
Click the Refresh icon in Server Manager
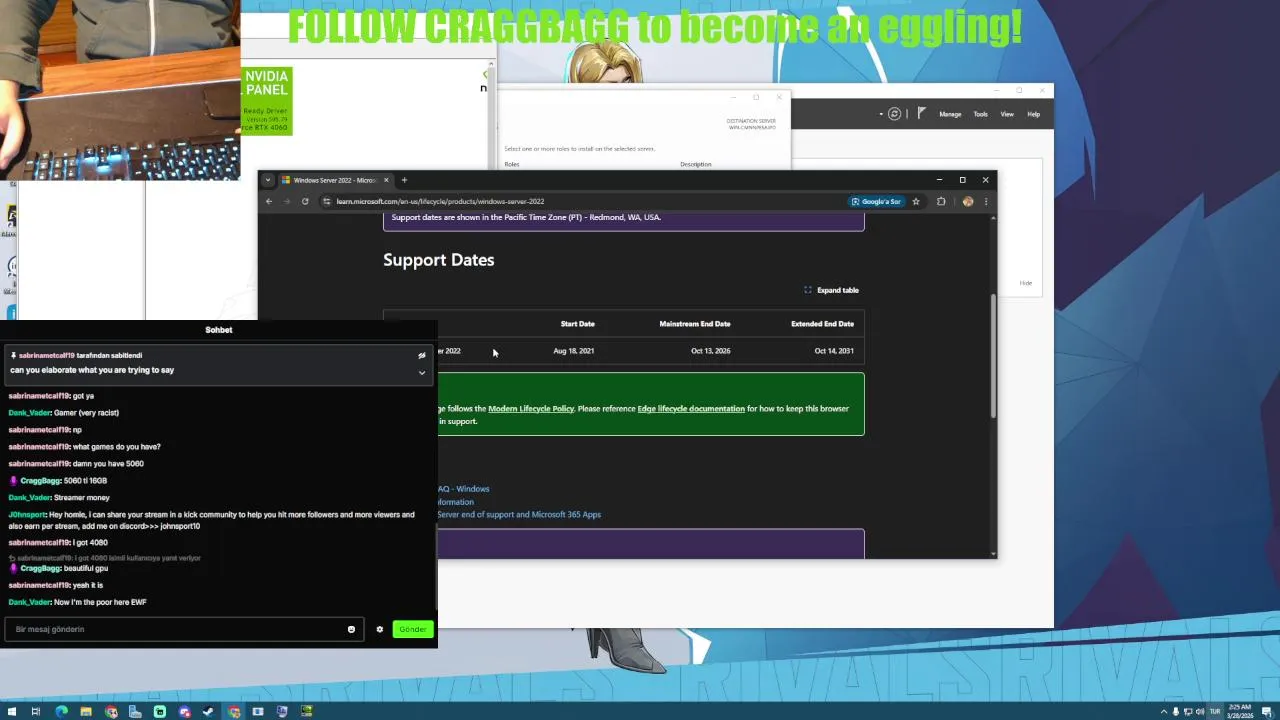(x=895, y=113)
